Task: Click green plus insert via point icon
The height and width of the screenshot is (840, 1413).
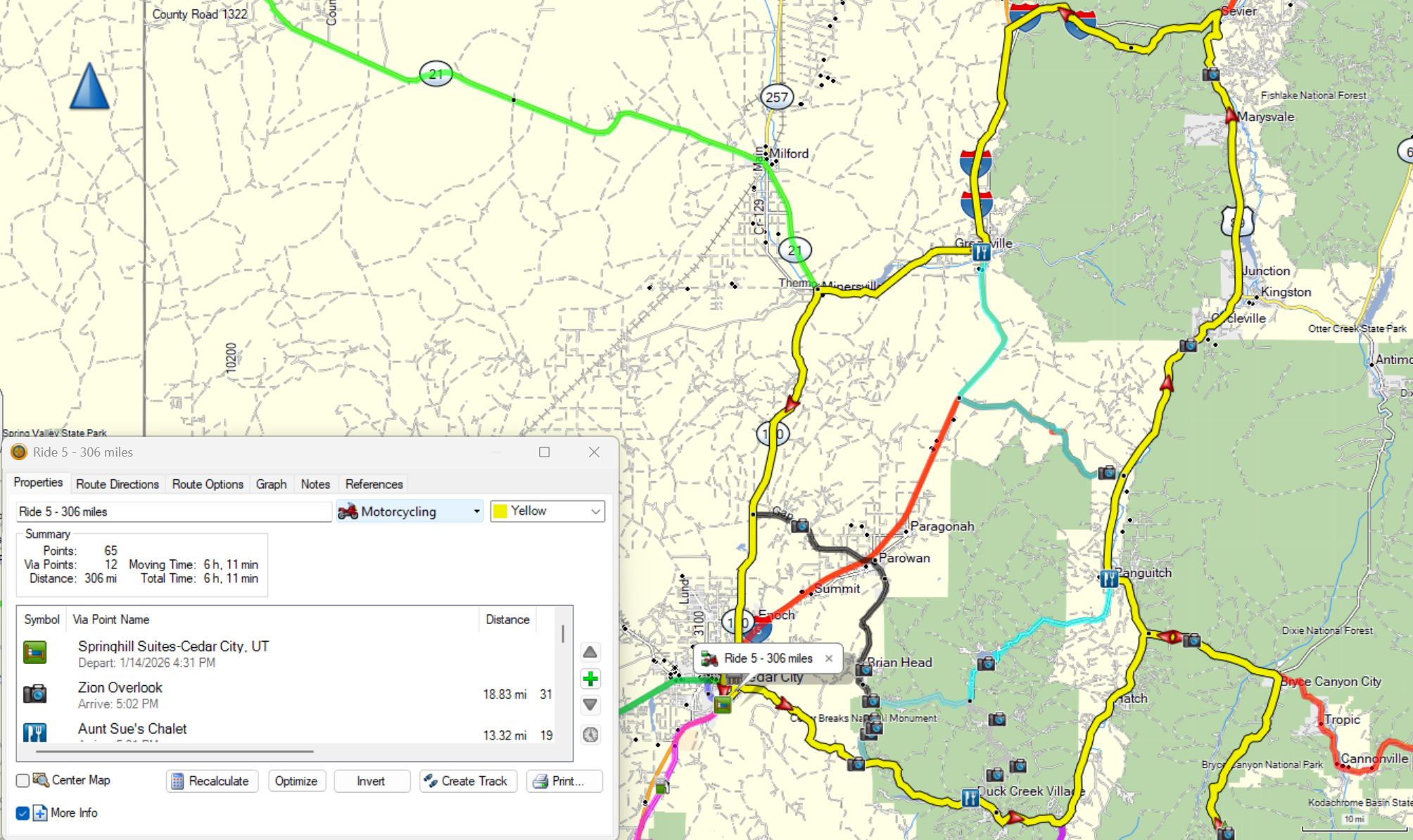Action: coord(590,679)
